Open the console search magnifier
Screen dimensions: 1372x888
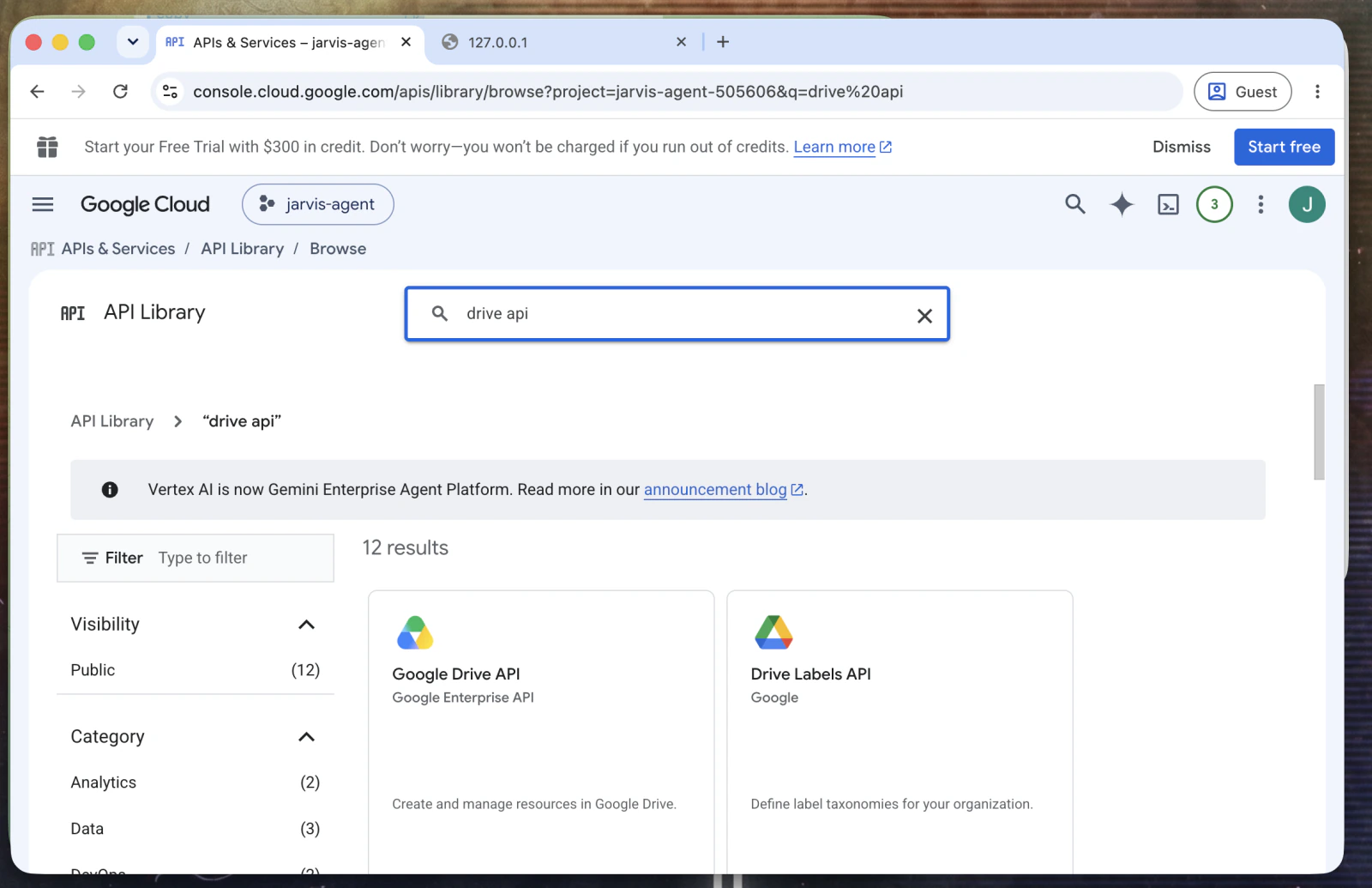pyautogui.click(x=1074, y=204)
